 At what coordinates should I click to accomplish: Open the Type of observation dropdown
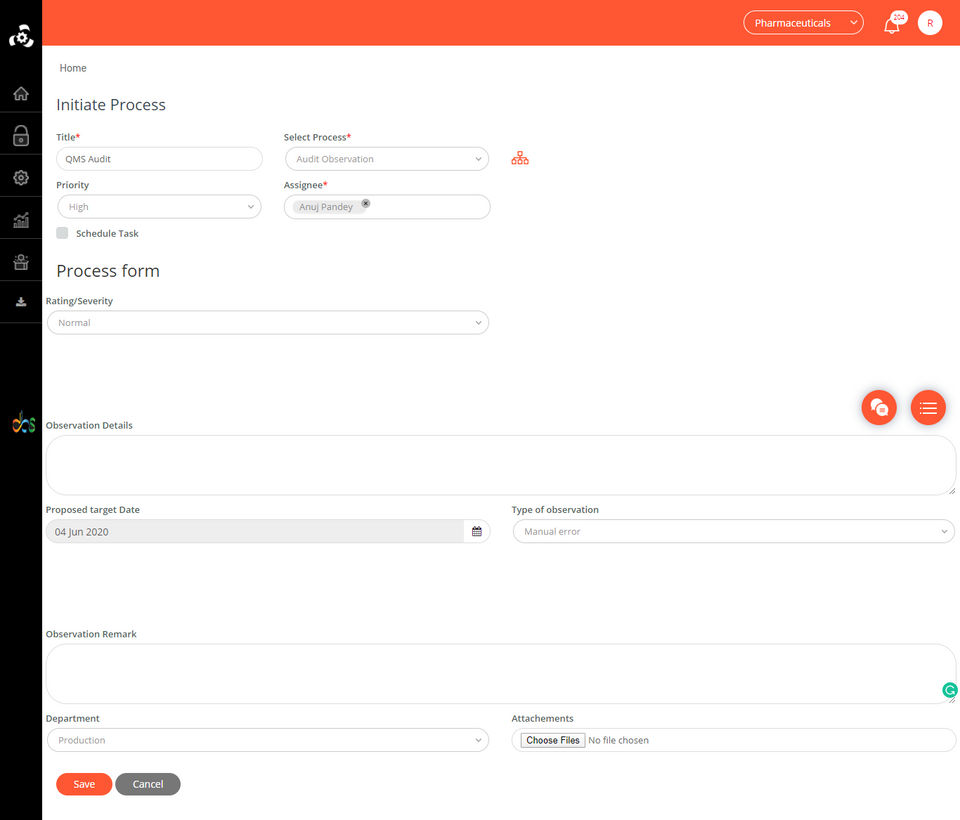click(733, 532)
